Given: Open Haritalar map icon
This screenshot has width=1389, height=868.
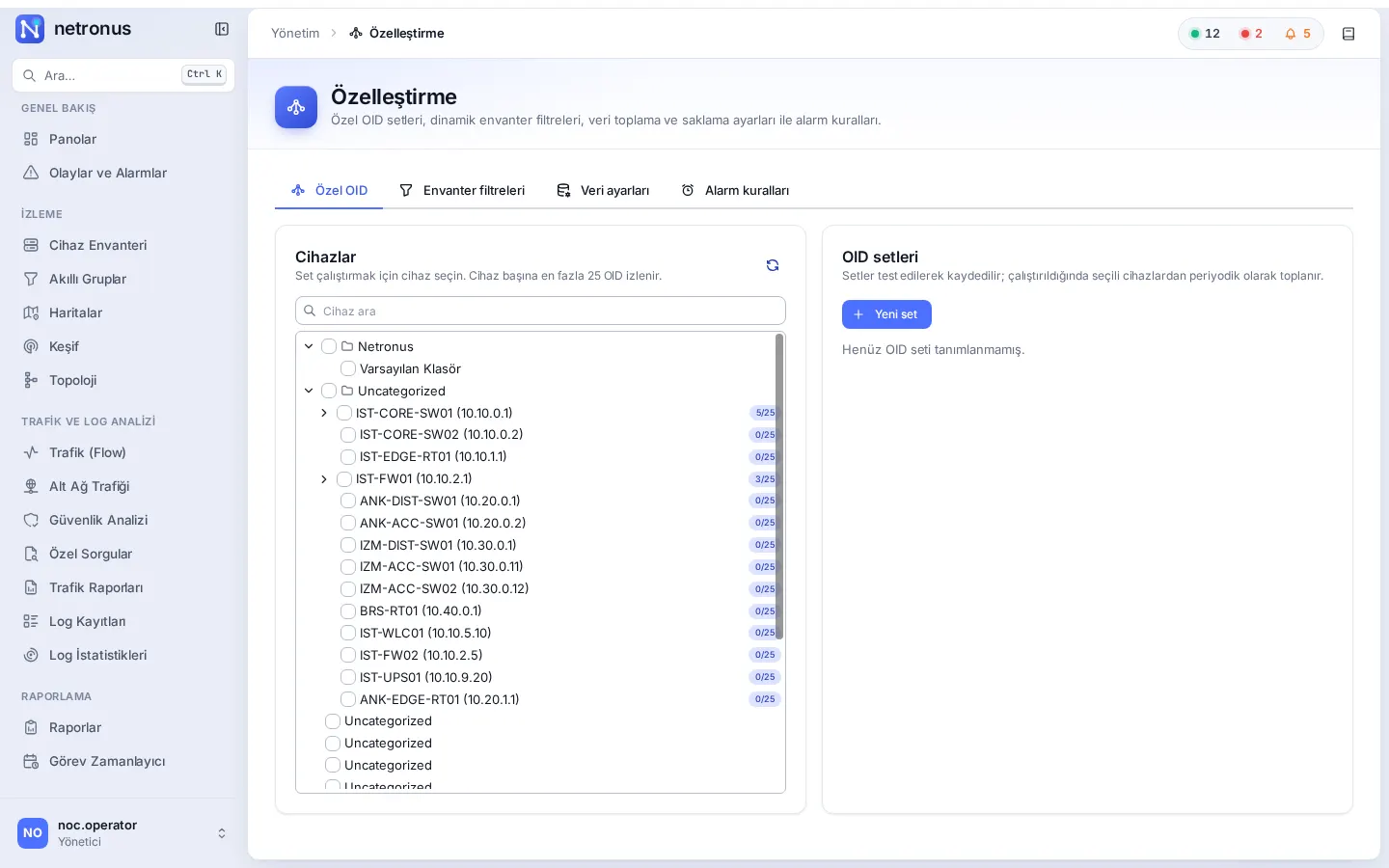Looking at the screenshot, I should click(x=31, y=312).
